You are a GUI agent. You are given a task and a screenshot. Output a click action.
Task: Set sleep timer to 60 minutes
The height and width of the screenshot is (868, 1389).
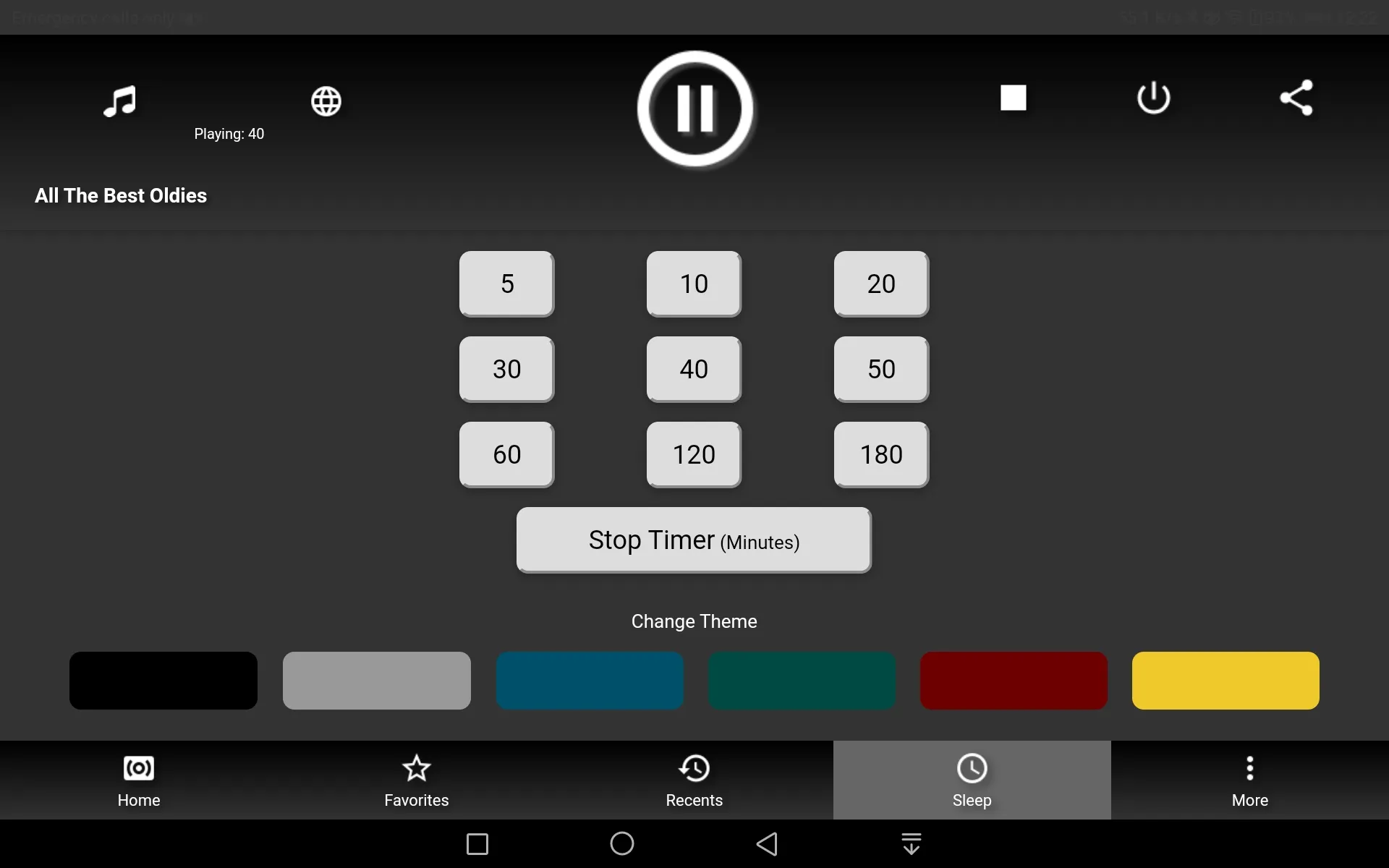[507, 455]
